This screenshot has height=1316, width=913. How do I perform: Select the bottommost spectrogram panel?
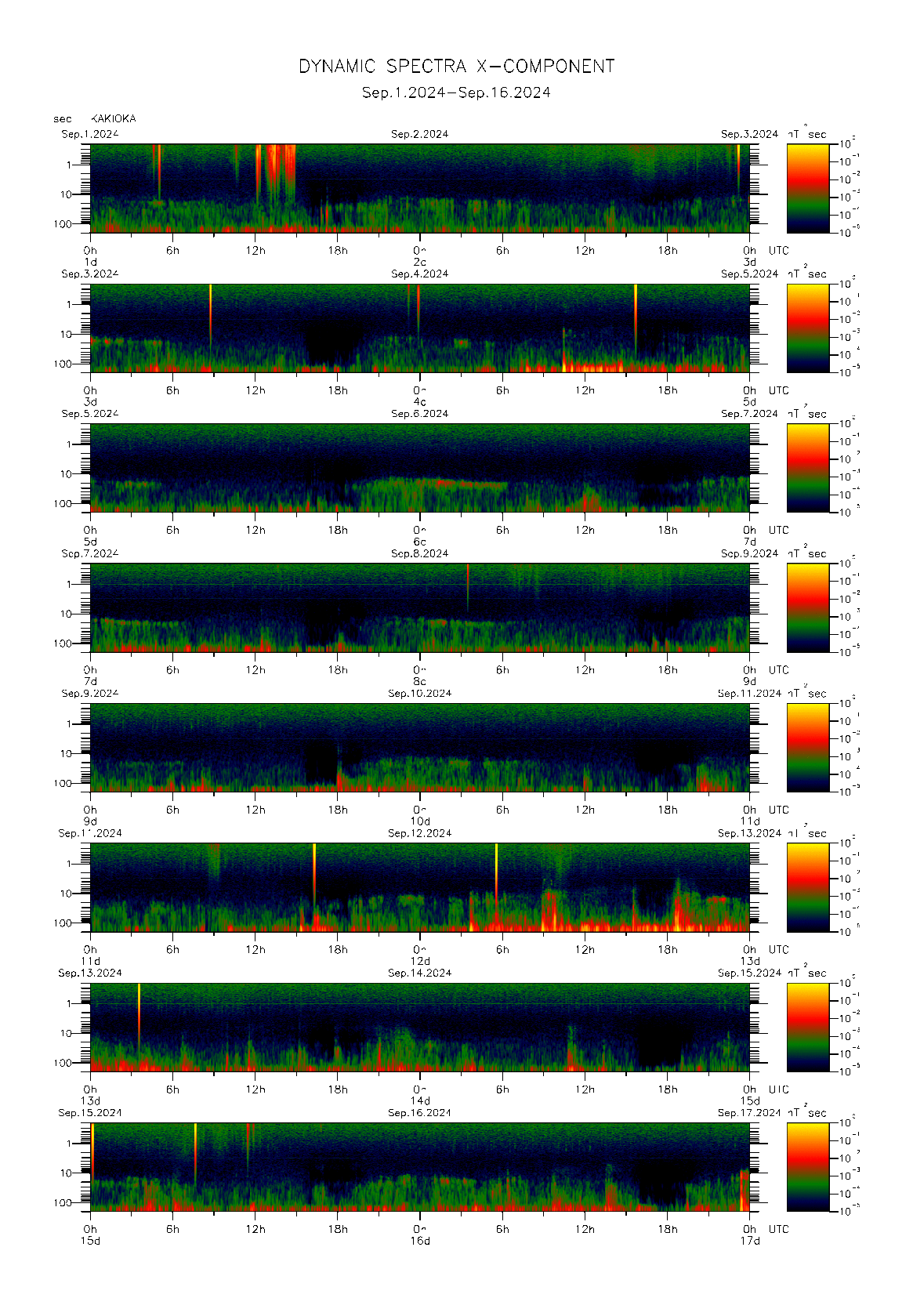point(419,1166)
